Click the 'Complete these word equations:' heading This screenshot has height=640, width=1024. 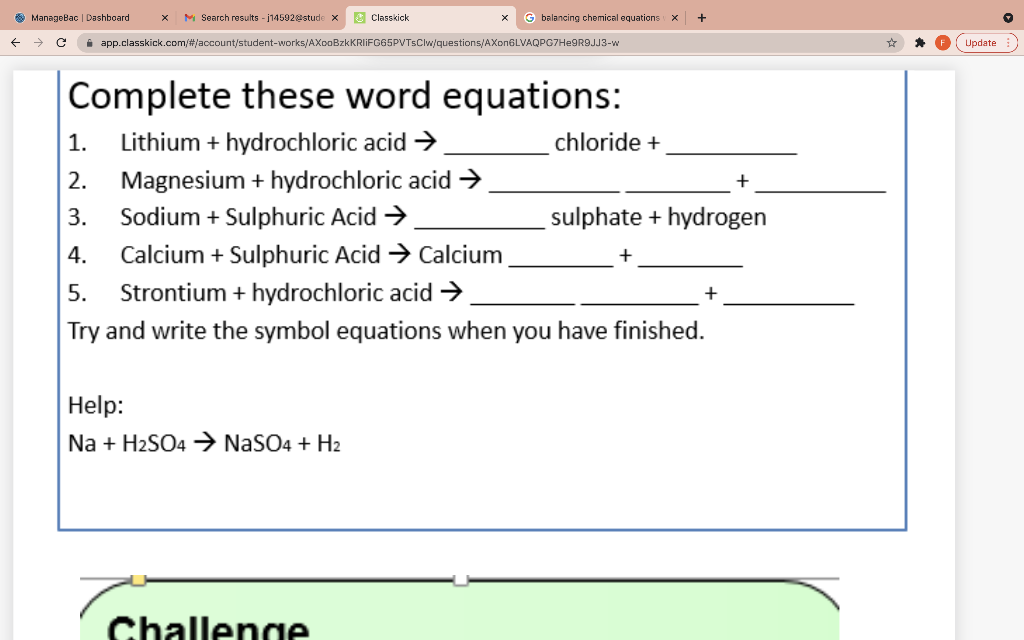click(344, 96)
